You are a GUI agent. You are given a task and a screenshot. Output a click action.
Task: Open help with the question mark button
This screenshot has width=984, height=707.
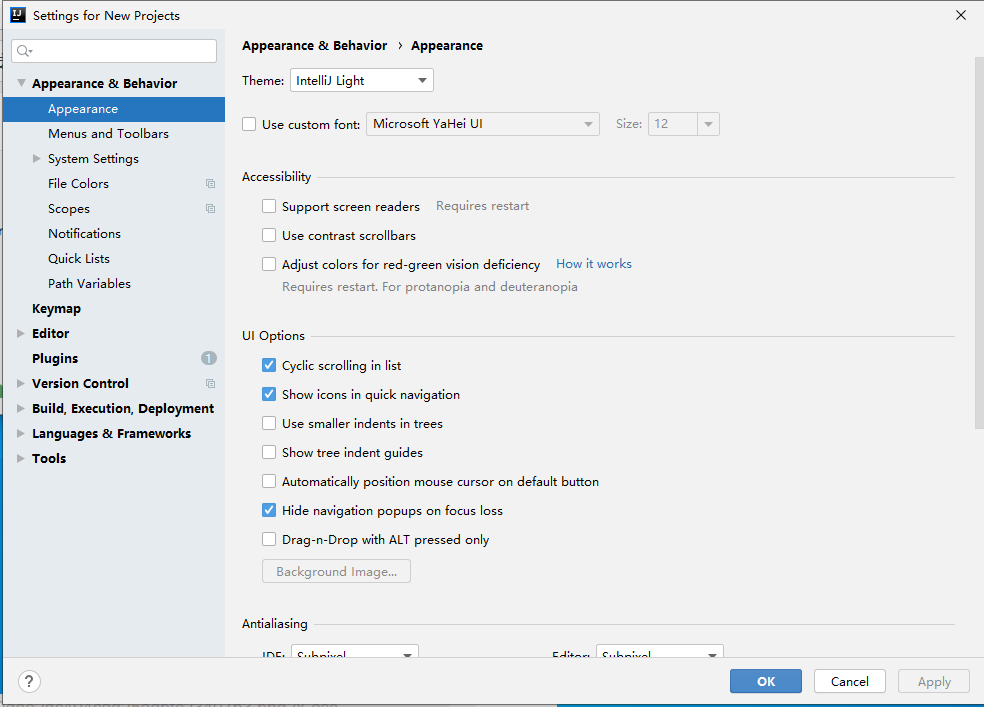point(29,681)
